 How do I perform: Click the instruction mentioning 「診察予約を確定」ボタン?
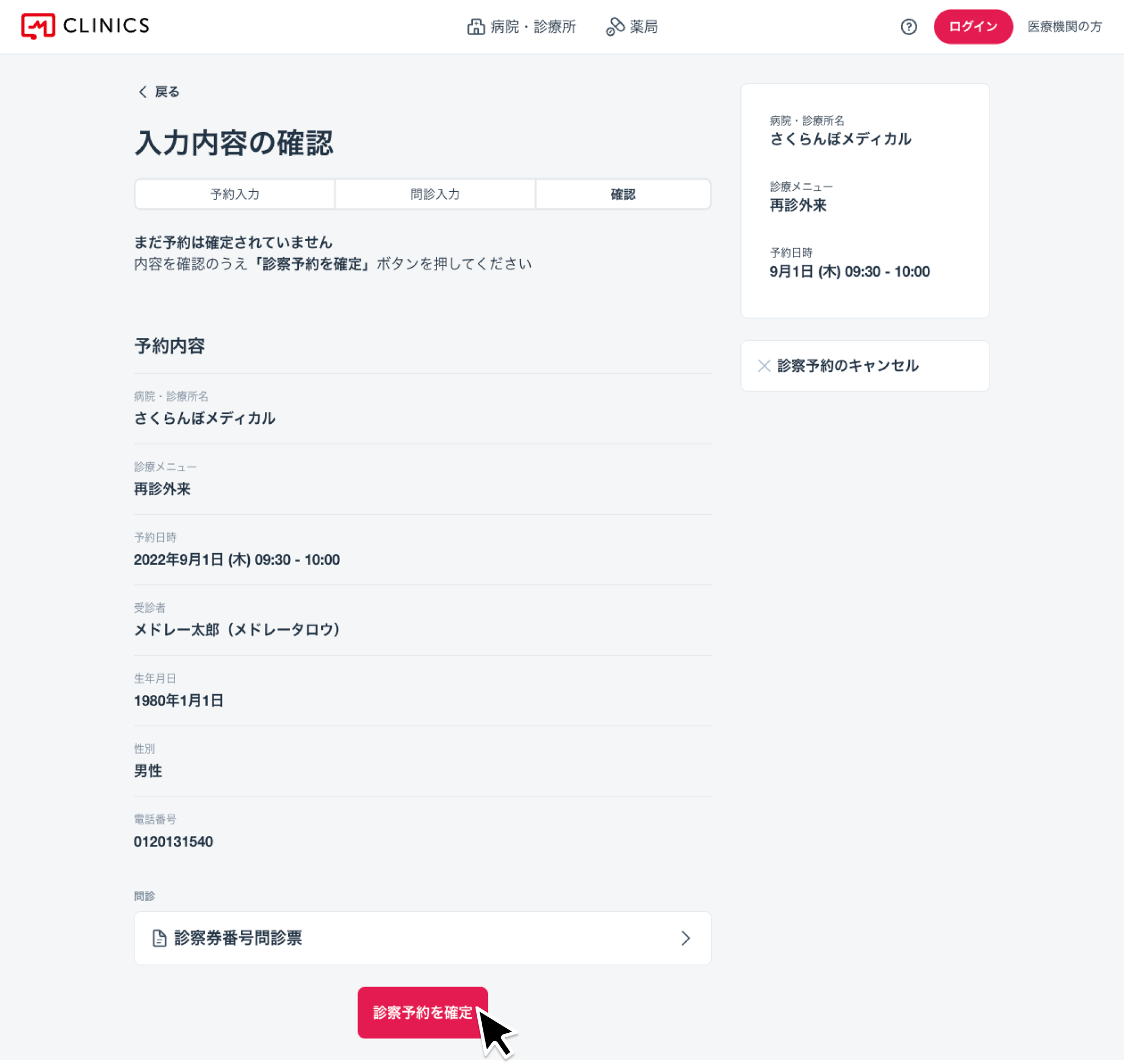click(333, 264)
